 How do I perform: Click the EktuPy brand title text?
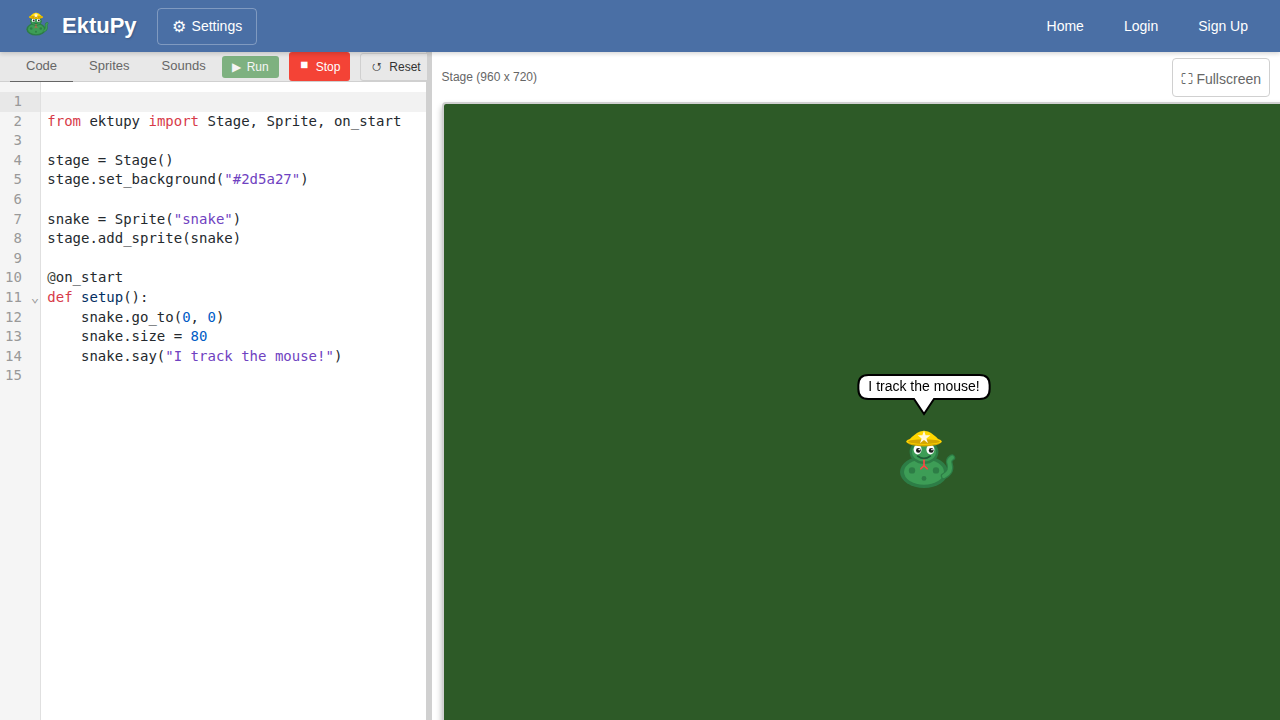(99, 26)
